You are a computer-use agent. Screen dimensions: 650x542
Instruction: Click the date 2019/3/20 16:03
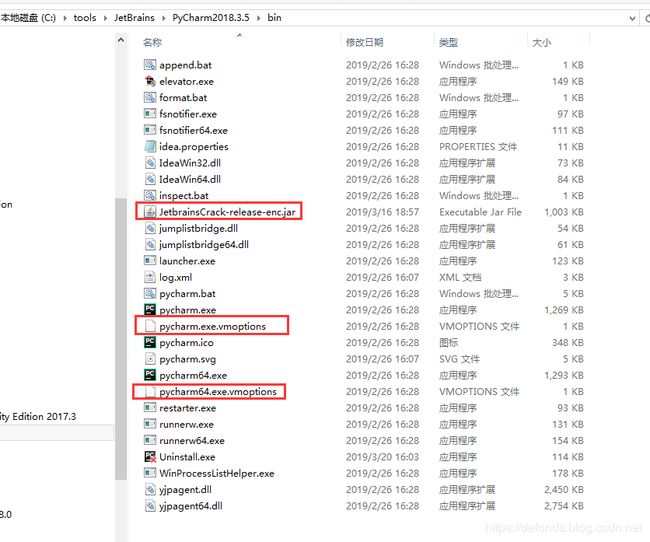click(x=383, y=457)
